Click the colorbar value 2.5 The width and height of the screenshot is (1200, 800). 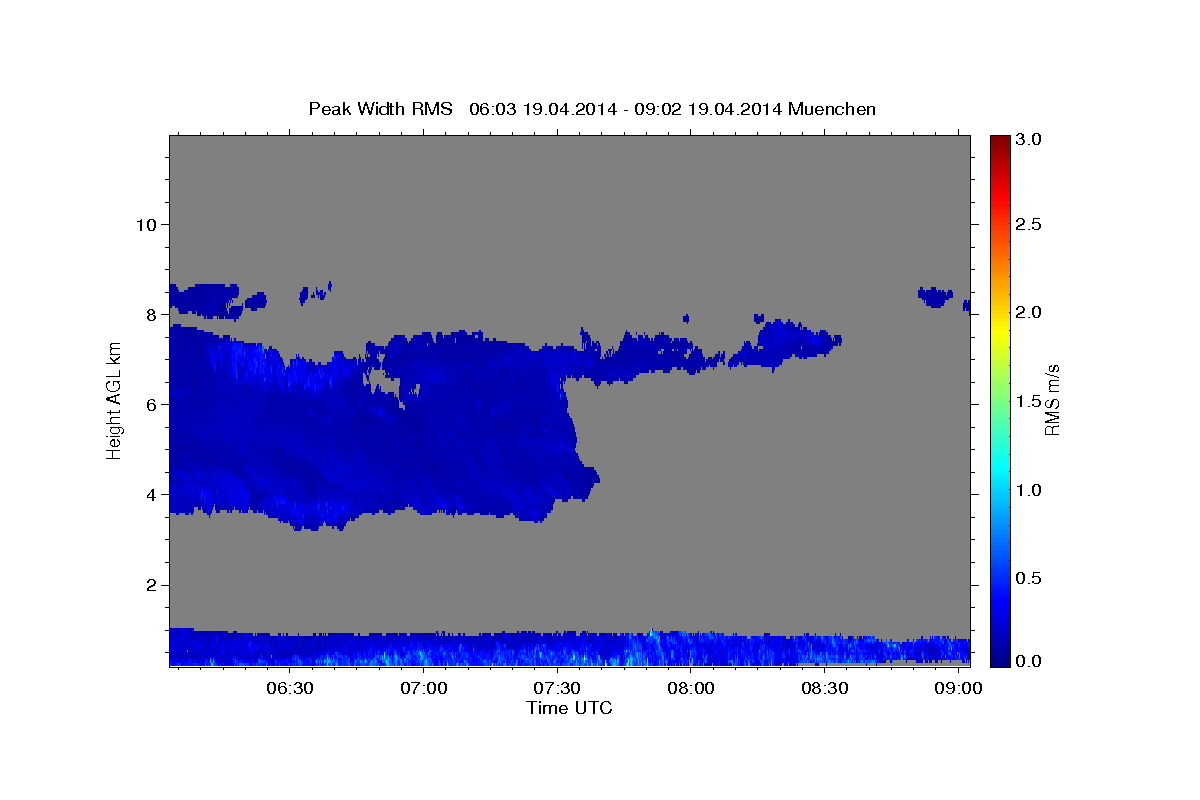click(1031, 224)
